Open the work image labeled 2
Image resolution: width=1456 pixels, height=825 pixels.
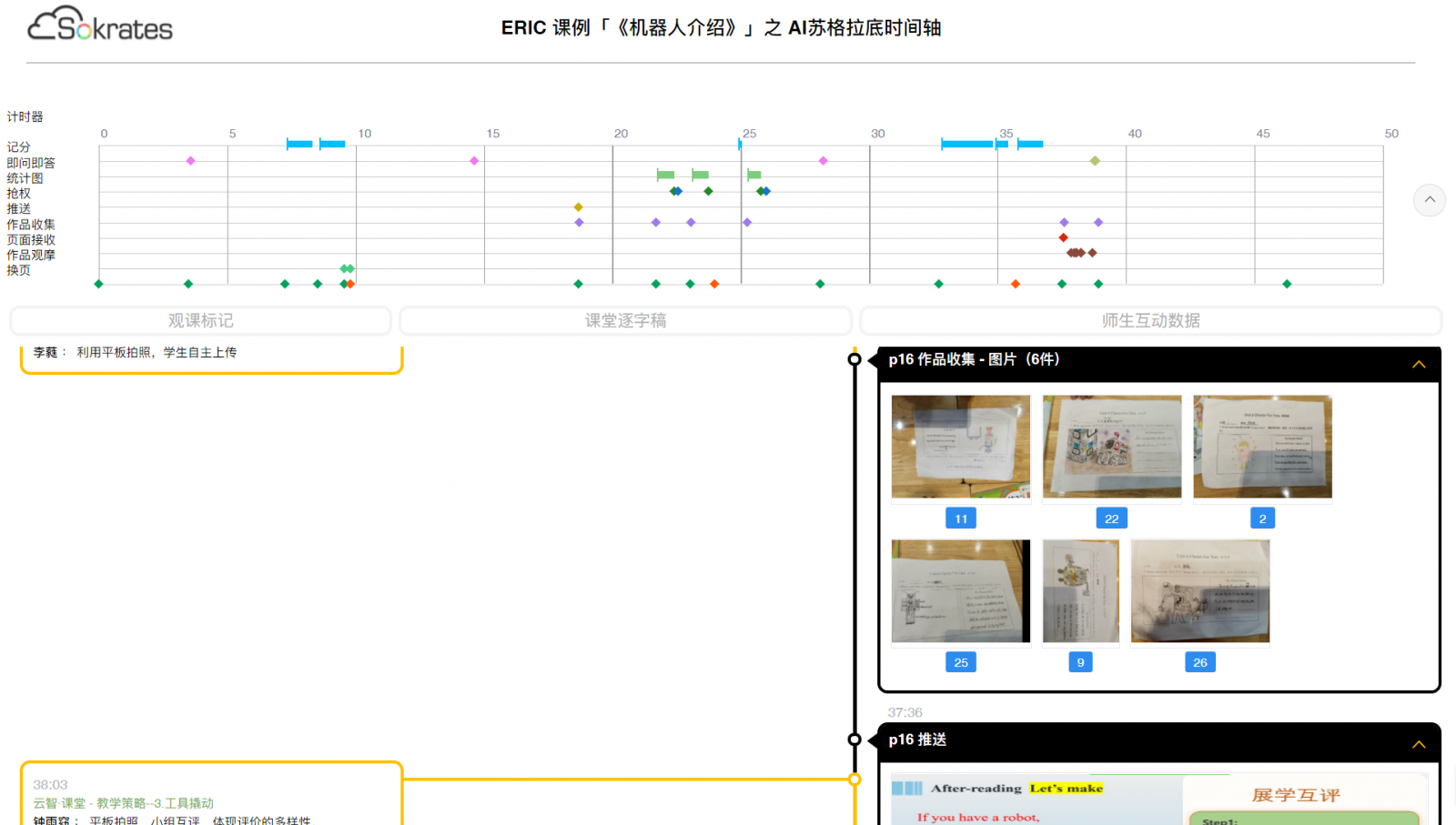[1262, 447]
